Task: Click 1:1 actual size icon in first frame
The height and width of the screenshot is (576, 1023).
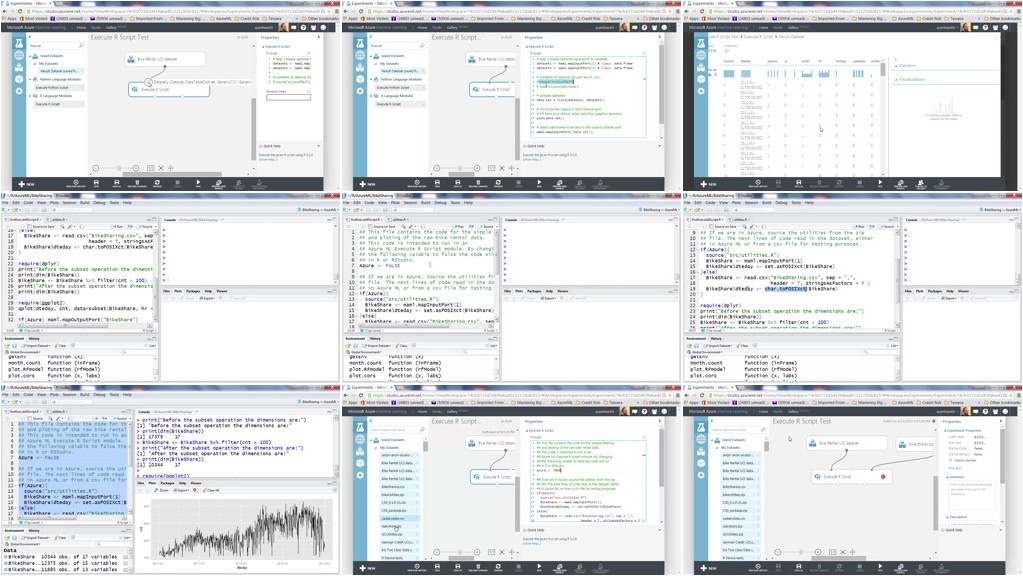Action: pos(150,168)
